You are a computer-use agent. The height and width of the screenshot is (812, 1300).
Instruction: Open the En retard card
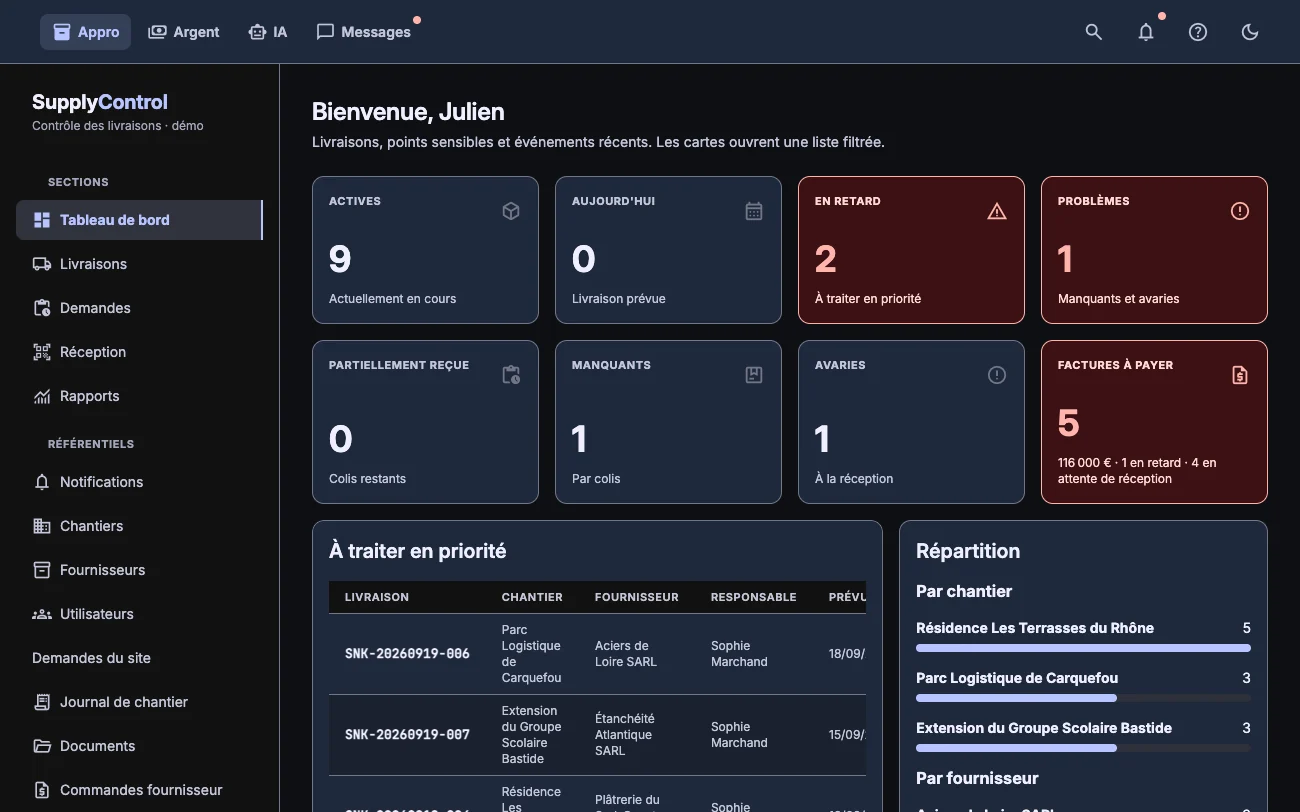coord(911,250)
